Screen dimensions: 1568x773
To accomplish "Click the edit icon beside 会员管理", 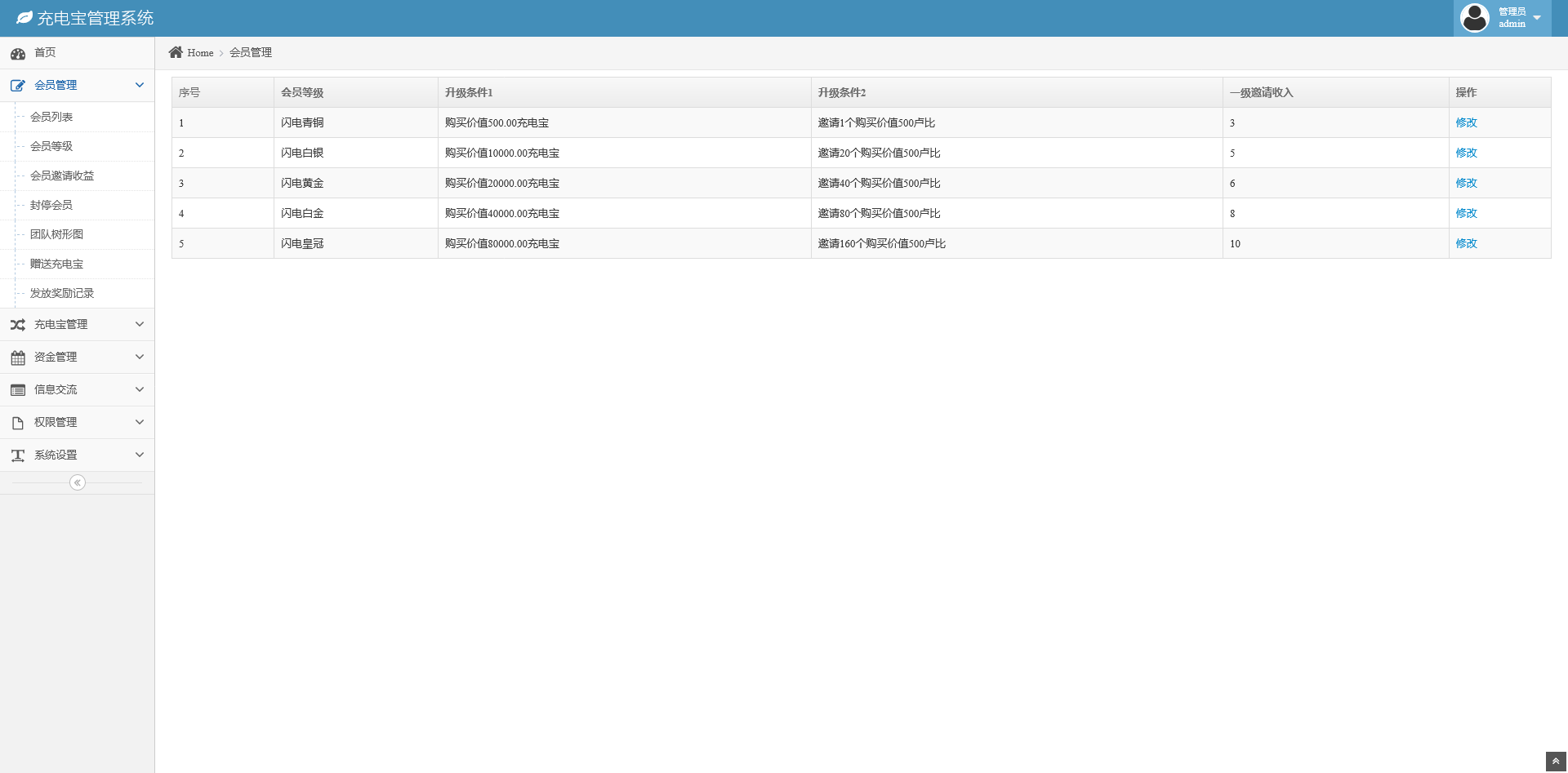I will (x=18, y=86).
